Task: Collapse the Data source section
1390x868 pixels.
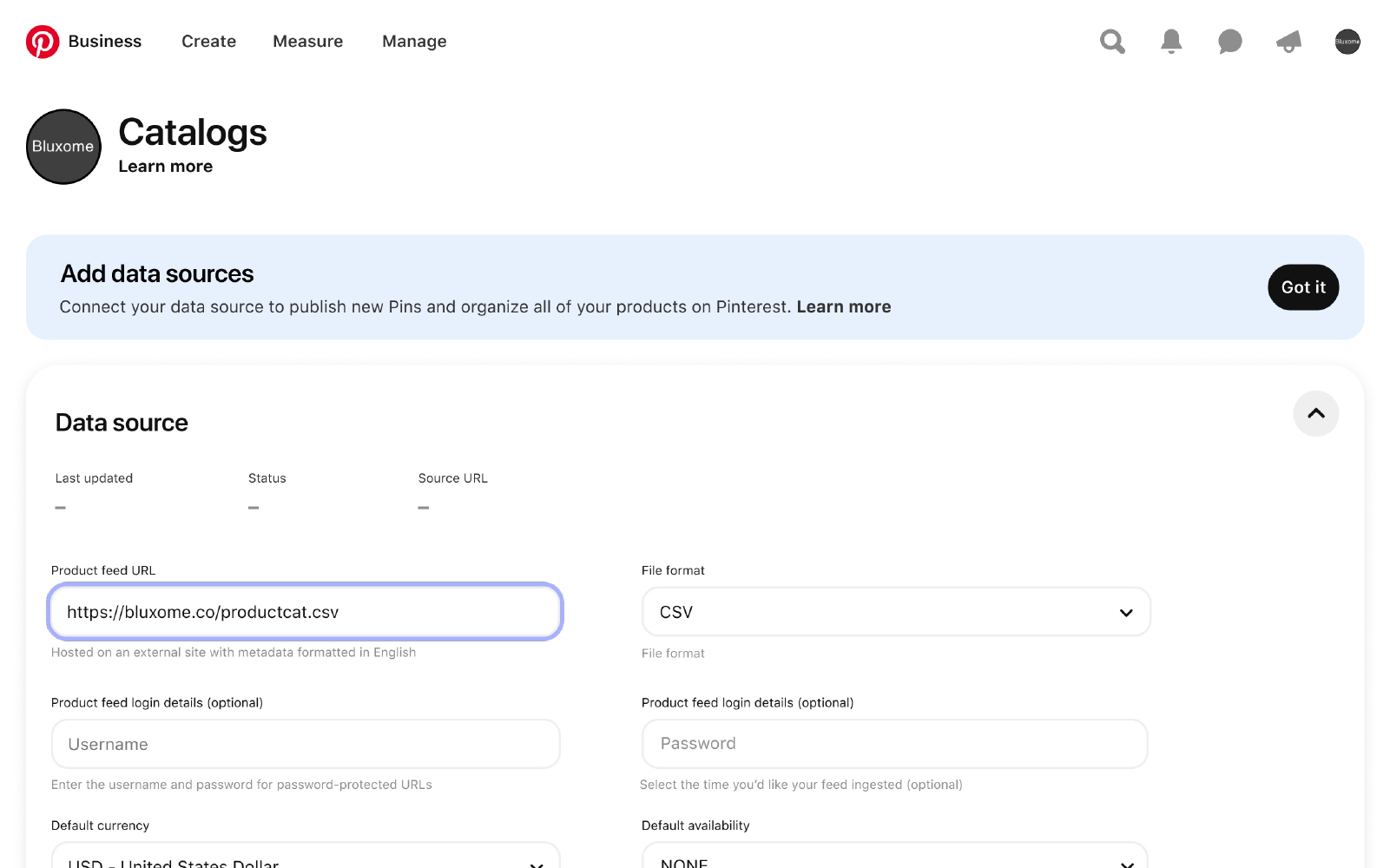Action: point(1315,414)
